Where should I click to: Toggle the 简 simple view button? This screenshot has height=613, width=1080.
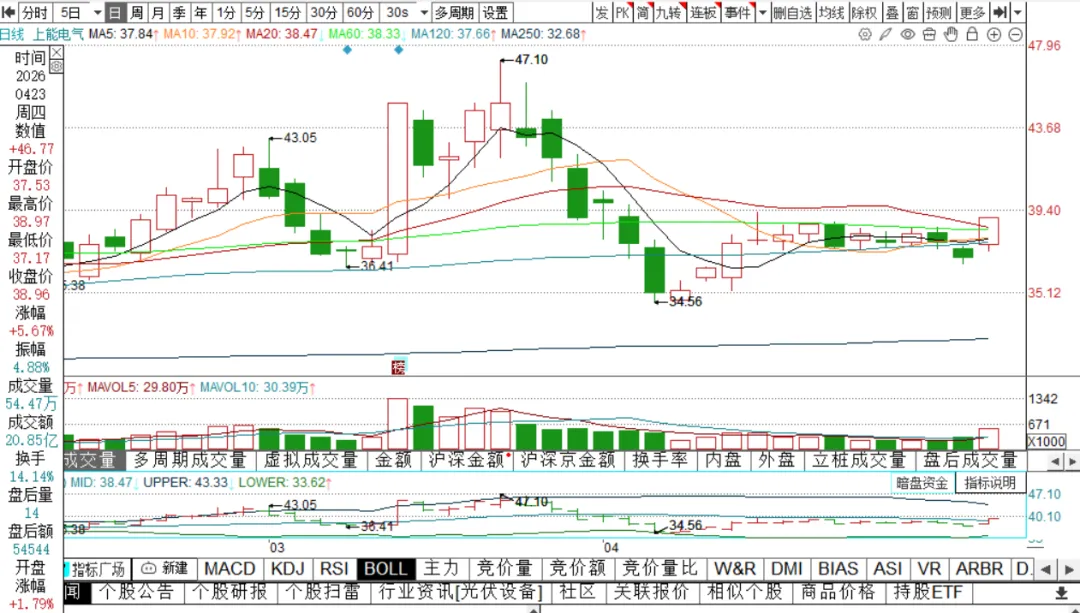[643, 12]
